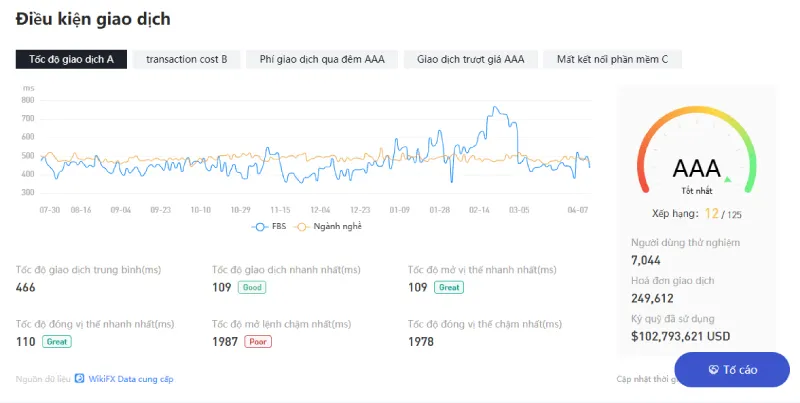Viewport: 800px width, 403px height.
Task: Toggle the Ngành nghề legend series
Action: pyautogui.click(x=329, y=226)
